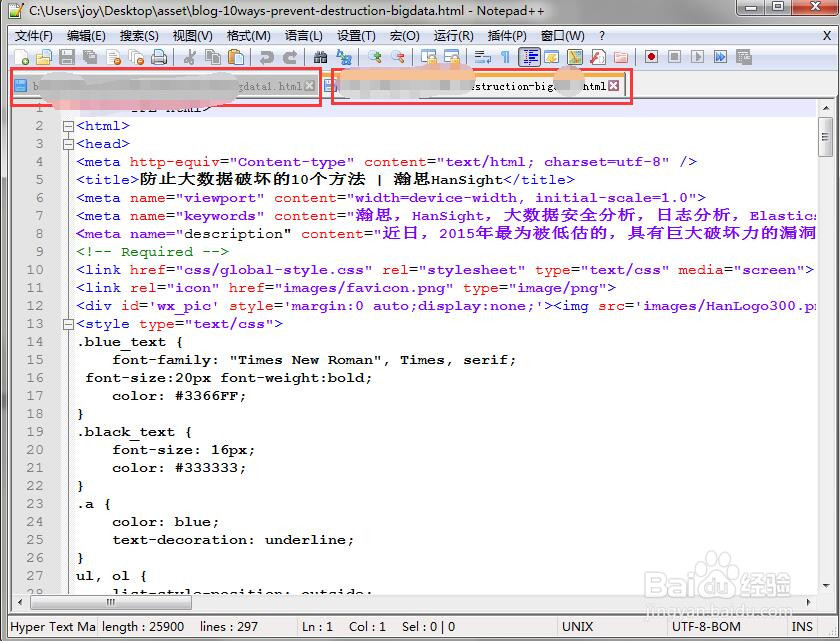Click the Save All icon
The height and width of the screenshot is (641, 840).
coord(89,57)
